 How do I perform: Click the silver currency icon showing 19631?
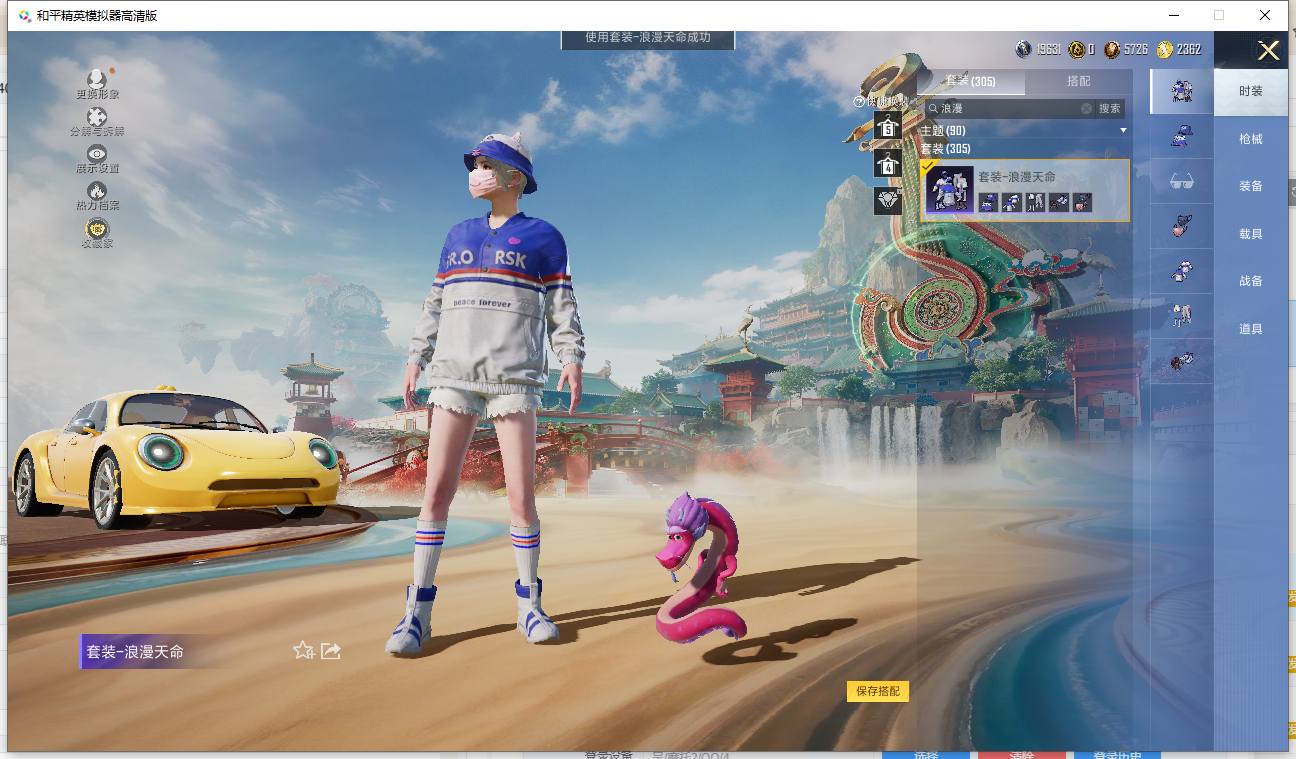tap(1023, 49)
